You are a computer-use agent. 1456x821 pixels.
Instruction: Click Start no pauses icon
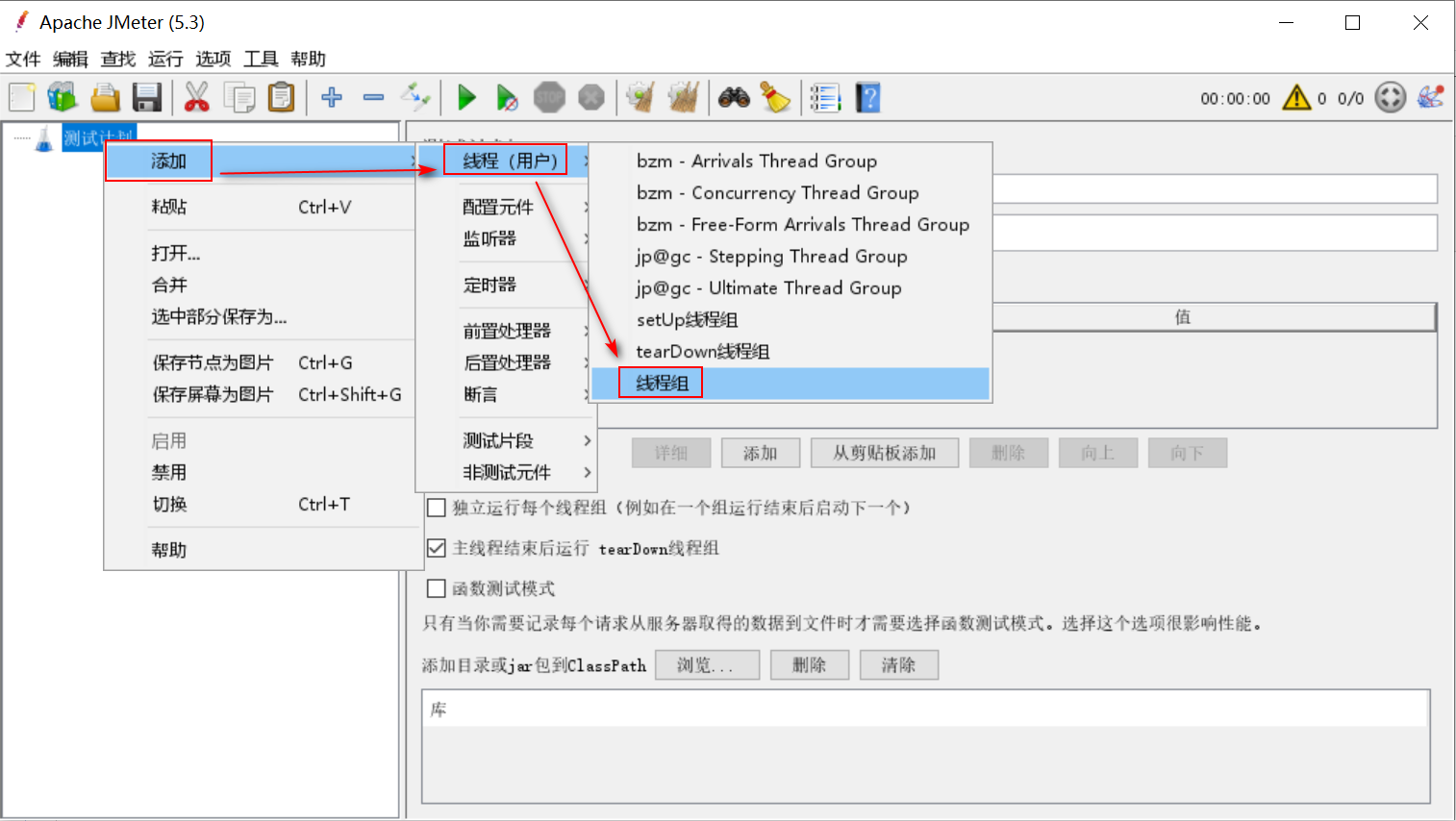coord(507,97)
